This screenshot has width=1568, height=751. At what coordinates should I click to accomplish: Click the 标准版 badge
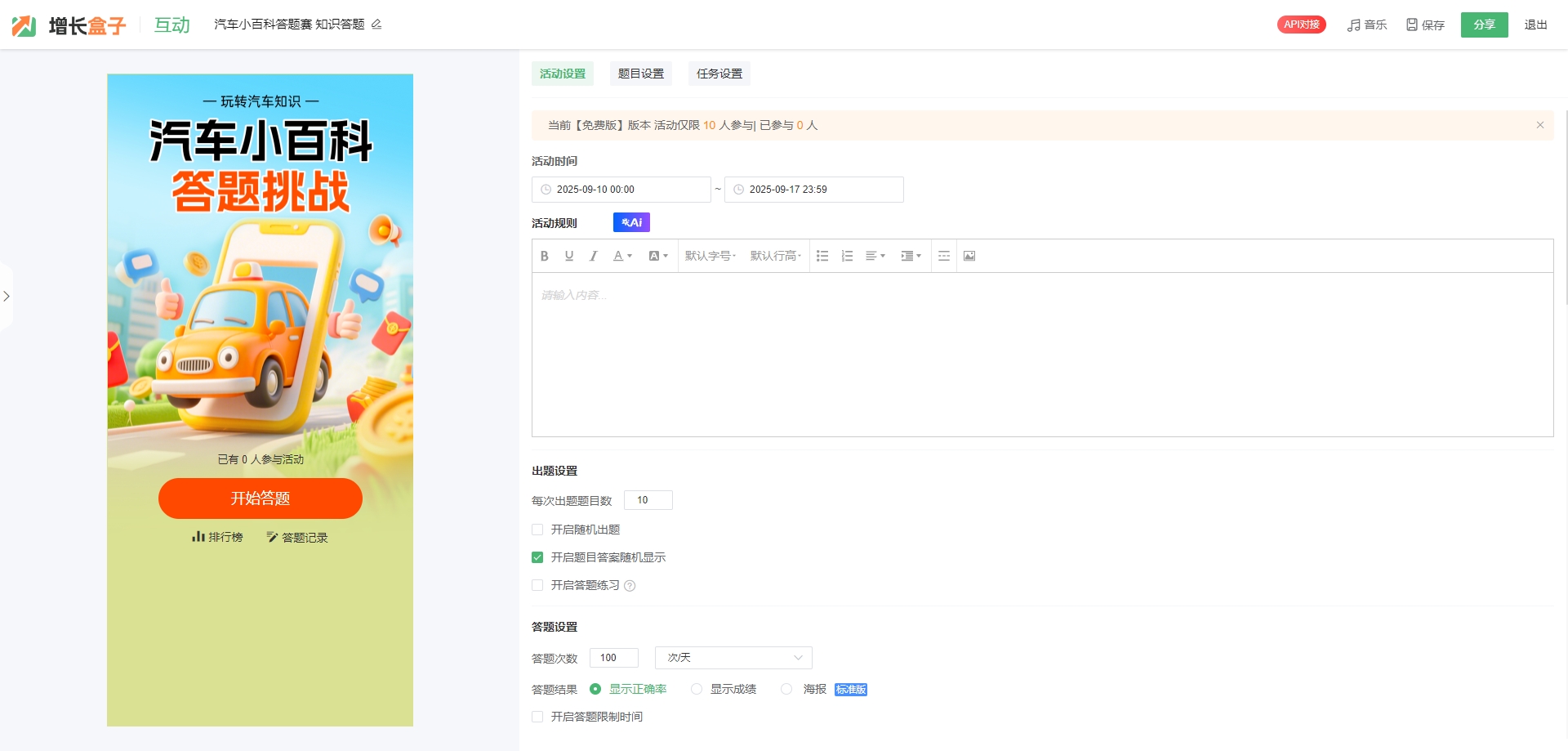(851, 690)
